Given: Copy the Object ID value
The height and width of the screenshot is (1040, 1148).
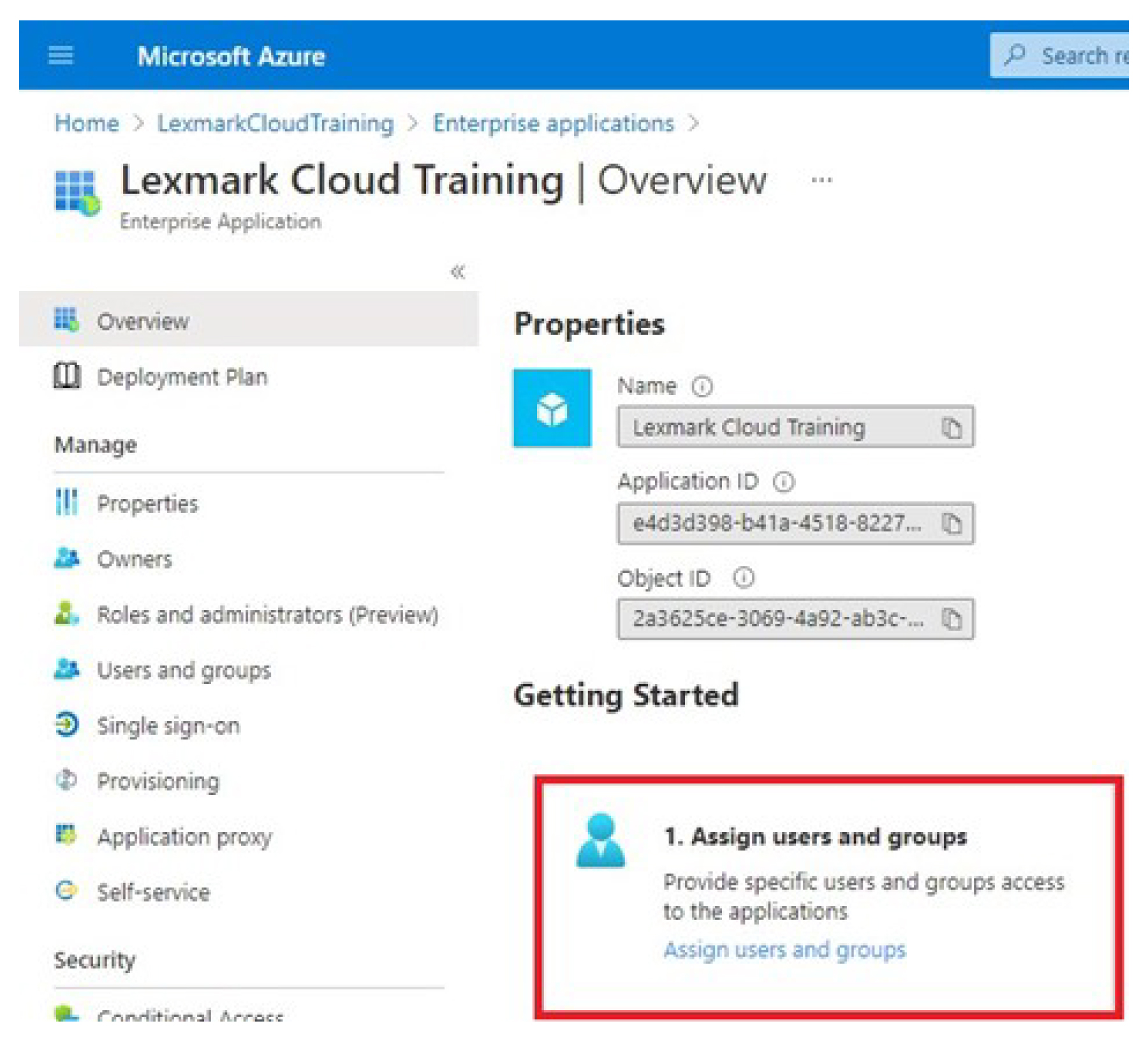Looking at the screenshot, I should (954, 618).
